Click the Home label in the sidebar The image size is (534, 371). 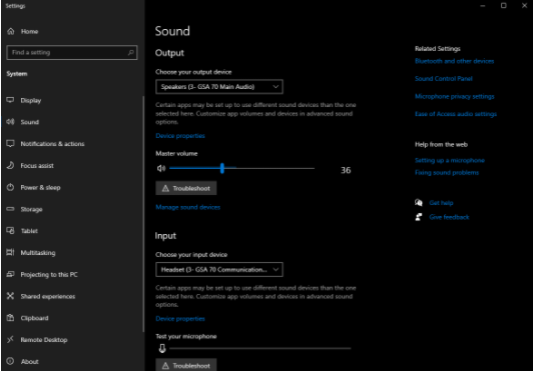point(29,31)
